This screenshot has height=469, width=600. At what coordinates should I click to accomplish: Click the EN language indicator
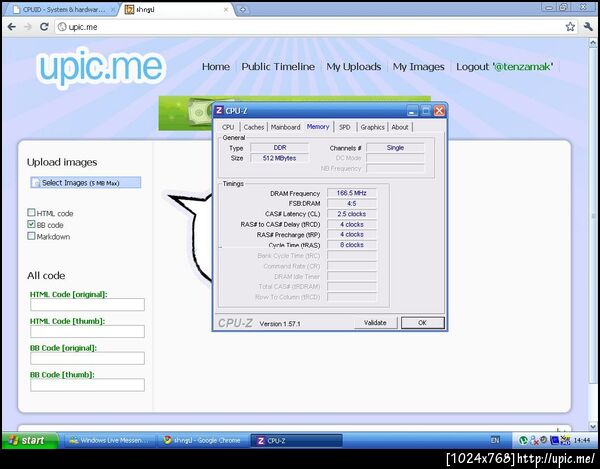495,440
